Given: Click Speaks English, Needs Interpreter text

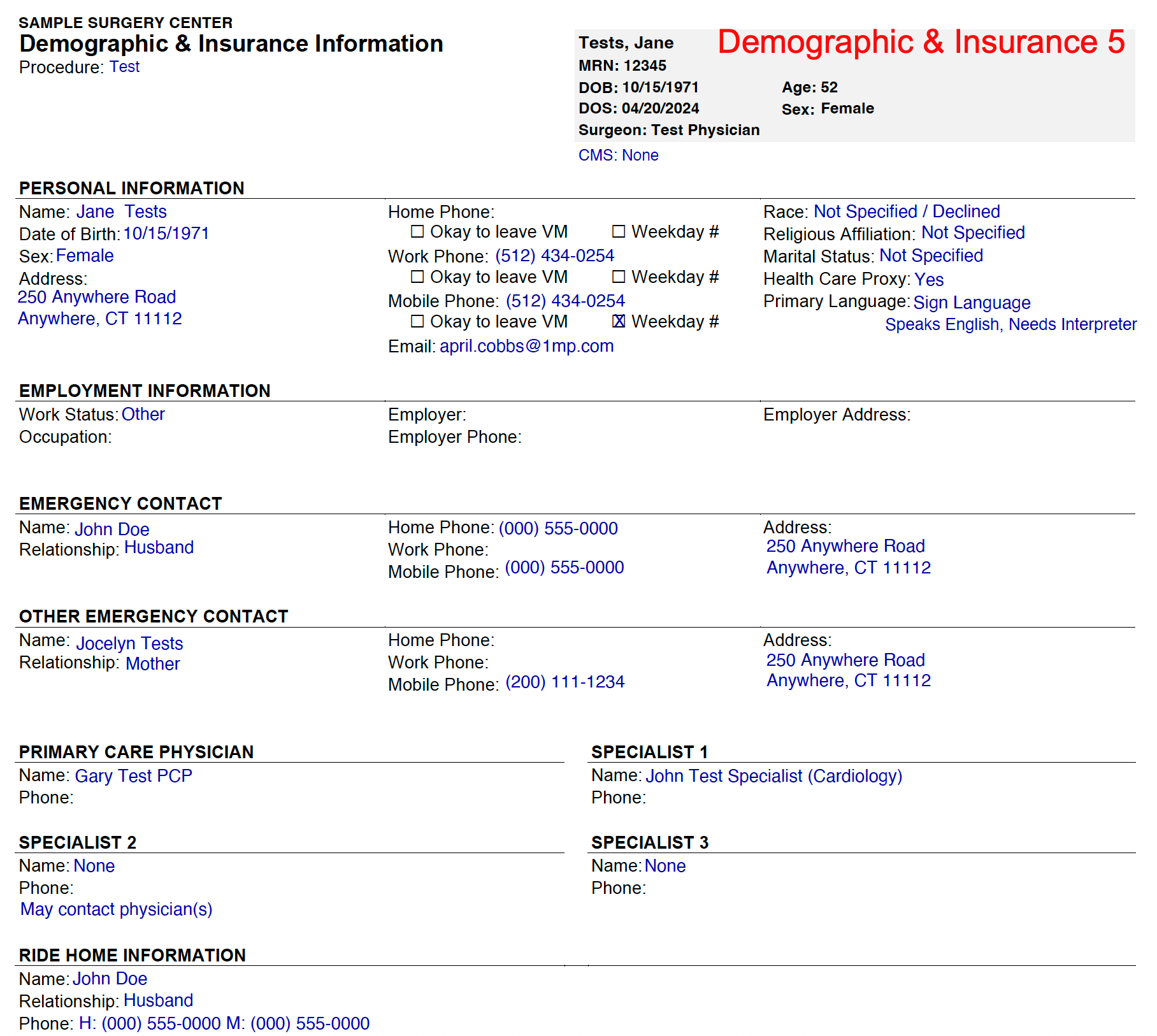Looking at the screenshot, I should (x=1011, y=324).
